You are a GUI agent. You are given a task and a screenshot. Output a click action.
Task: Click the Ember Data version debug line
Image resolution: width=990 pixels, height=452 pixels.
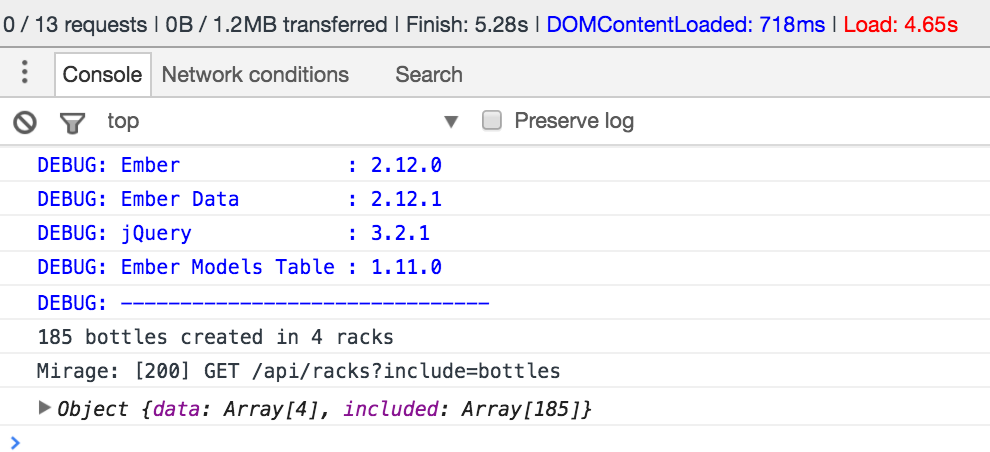click(239, 199)
